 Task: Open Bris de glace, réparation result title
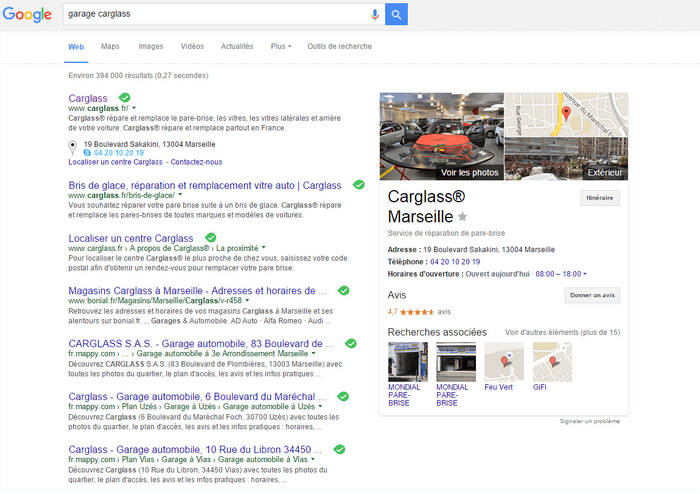point(205,185)
